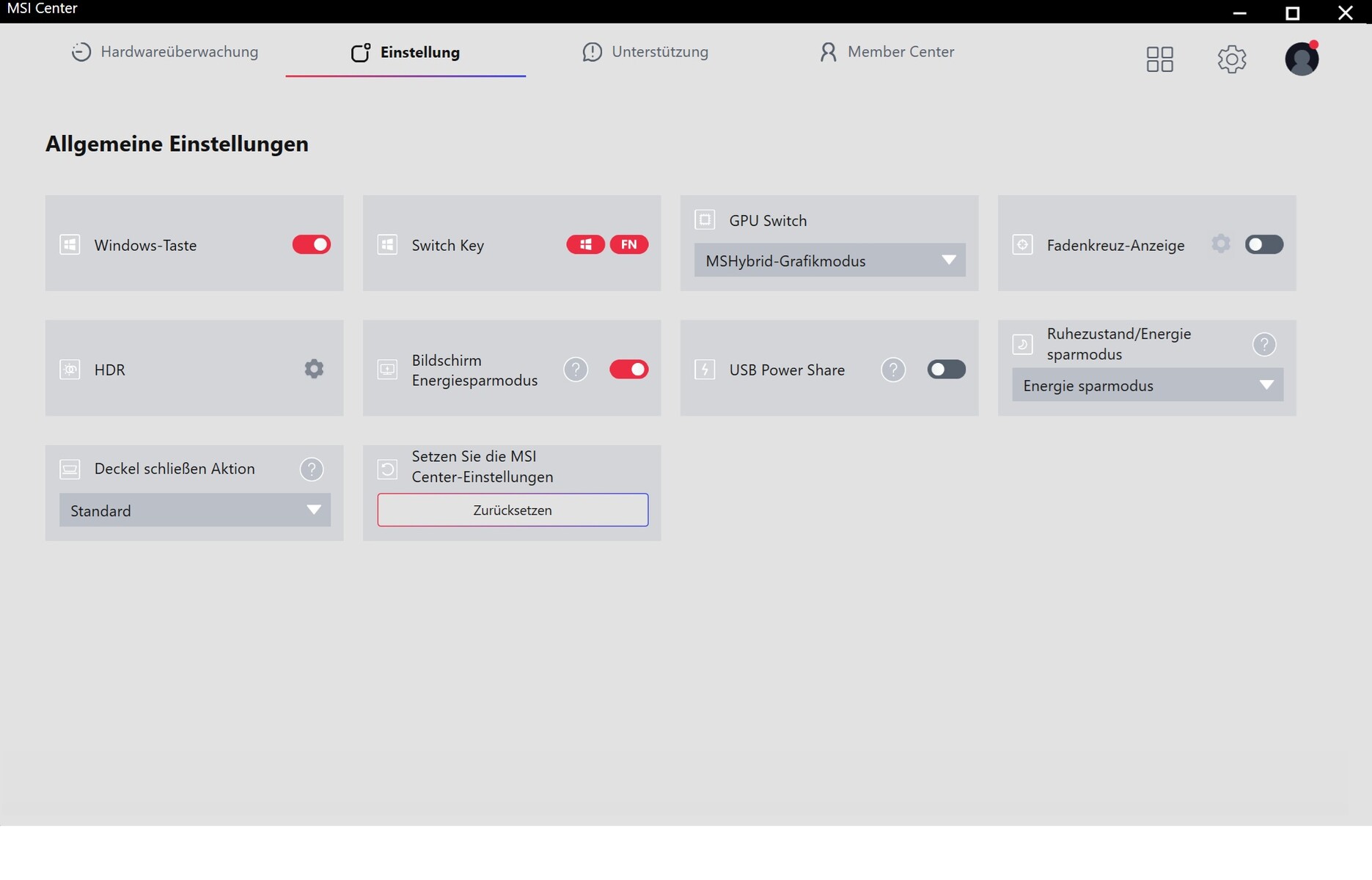
Task: Show help for Deckel schließen Aktion
Action: 312,469
